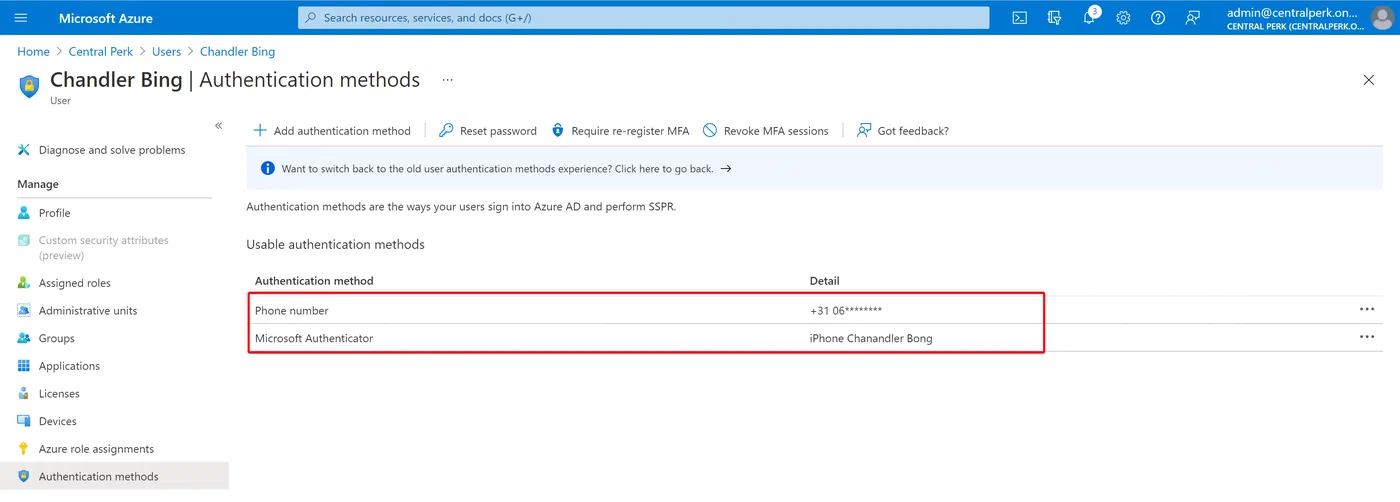Click the Got feedback icon
This screenshot has height=502, width=1400.
pos(864,130)
